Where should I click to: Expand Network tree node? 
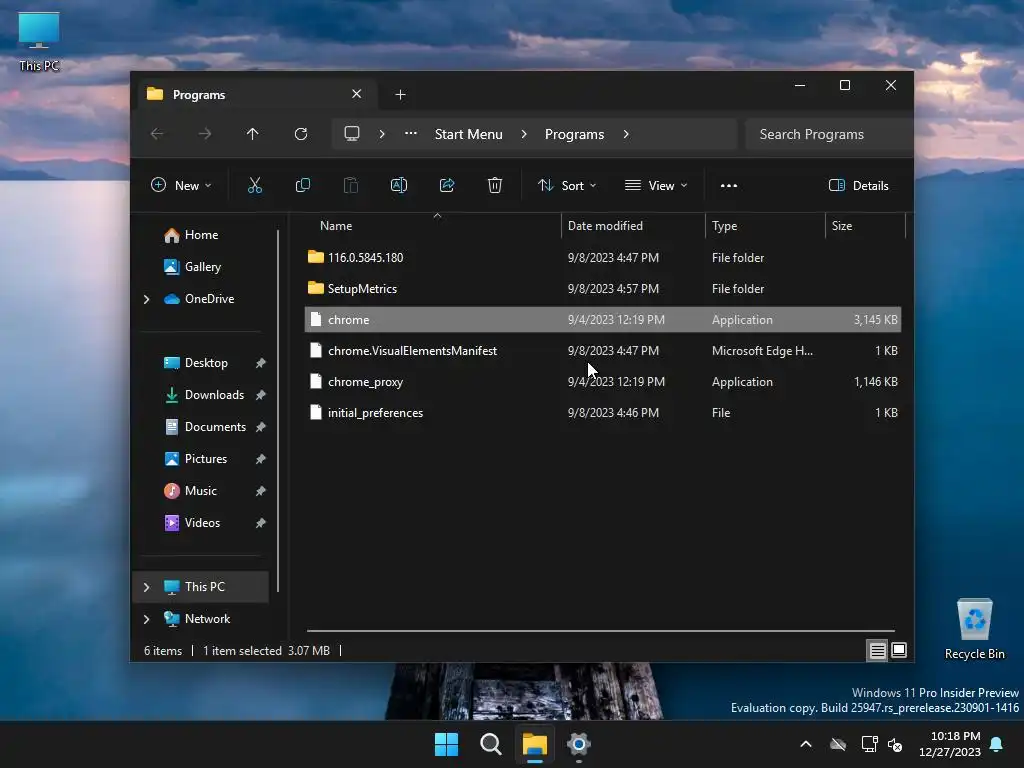[x=146, y=619]
